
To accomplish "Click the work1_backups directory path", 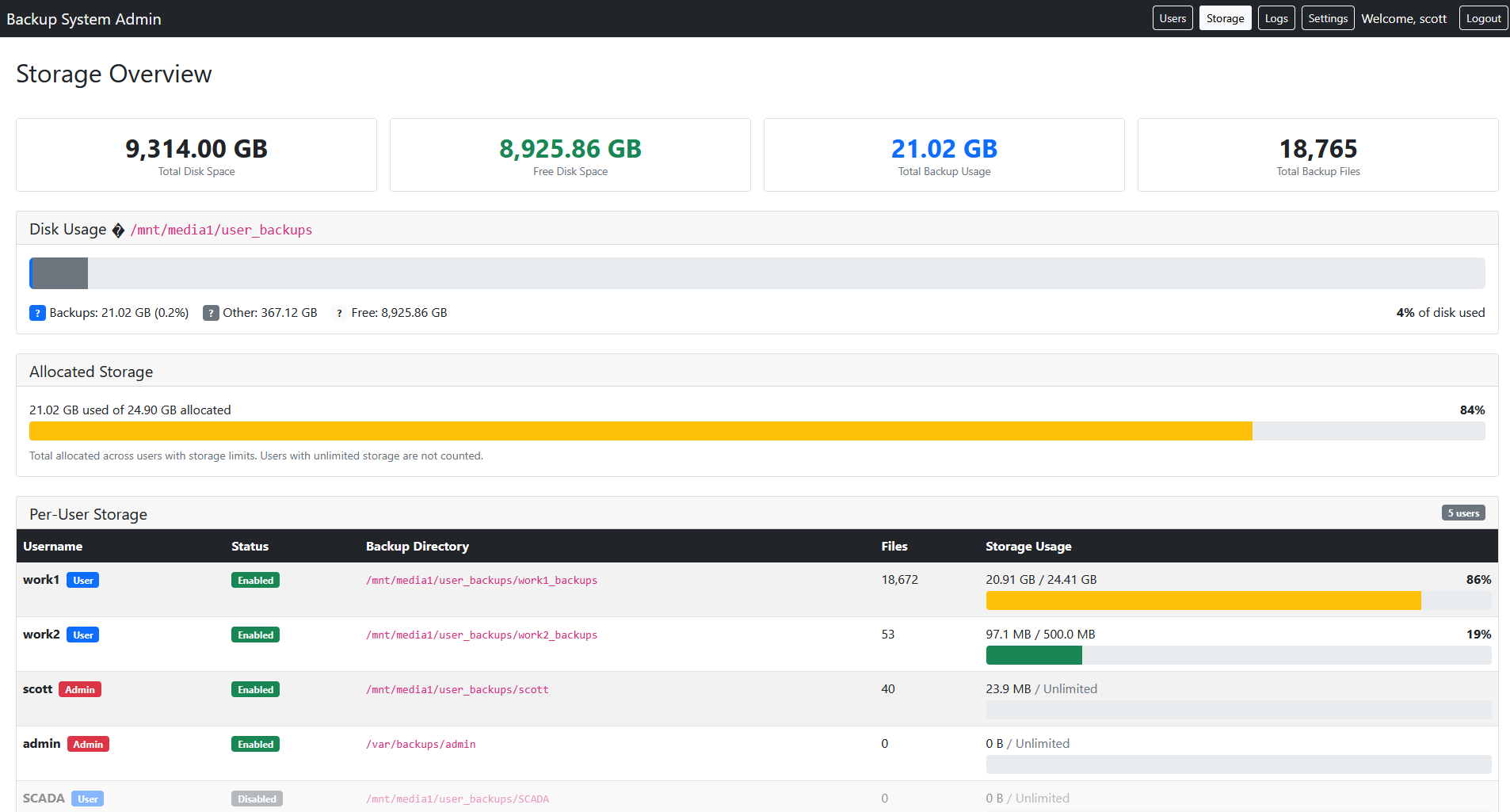I will point(482,581).
